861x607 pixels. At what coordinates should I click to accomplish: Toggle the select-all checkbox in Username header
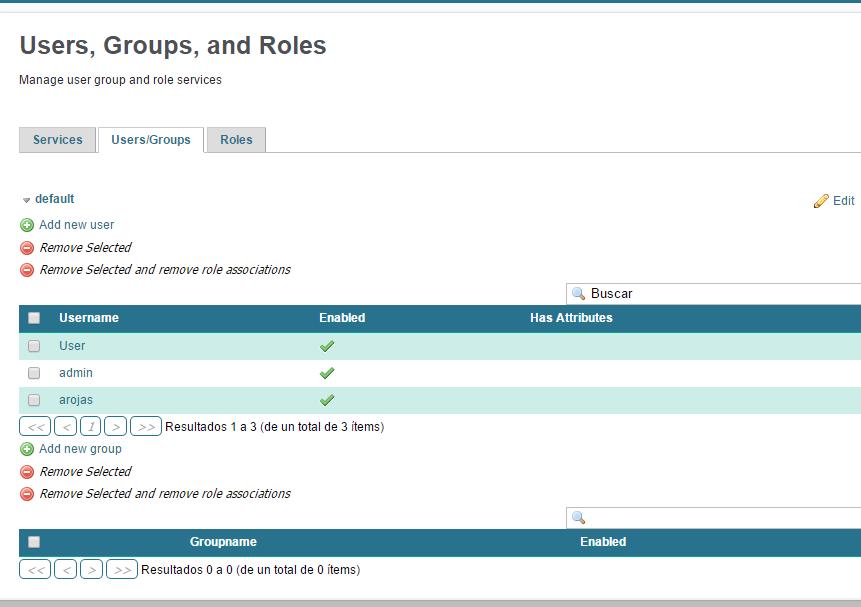(34, 318)
